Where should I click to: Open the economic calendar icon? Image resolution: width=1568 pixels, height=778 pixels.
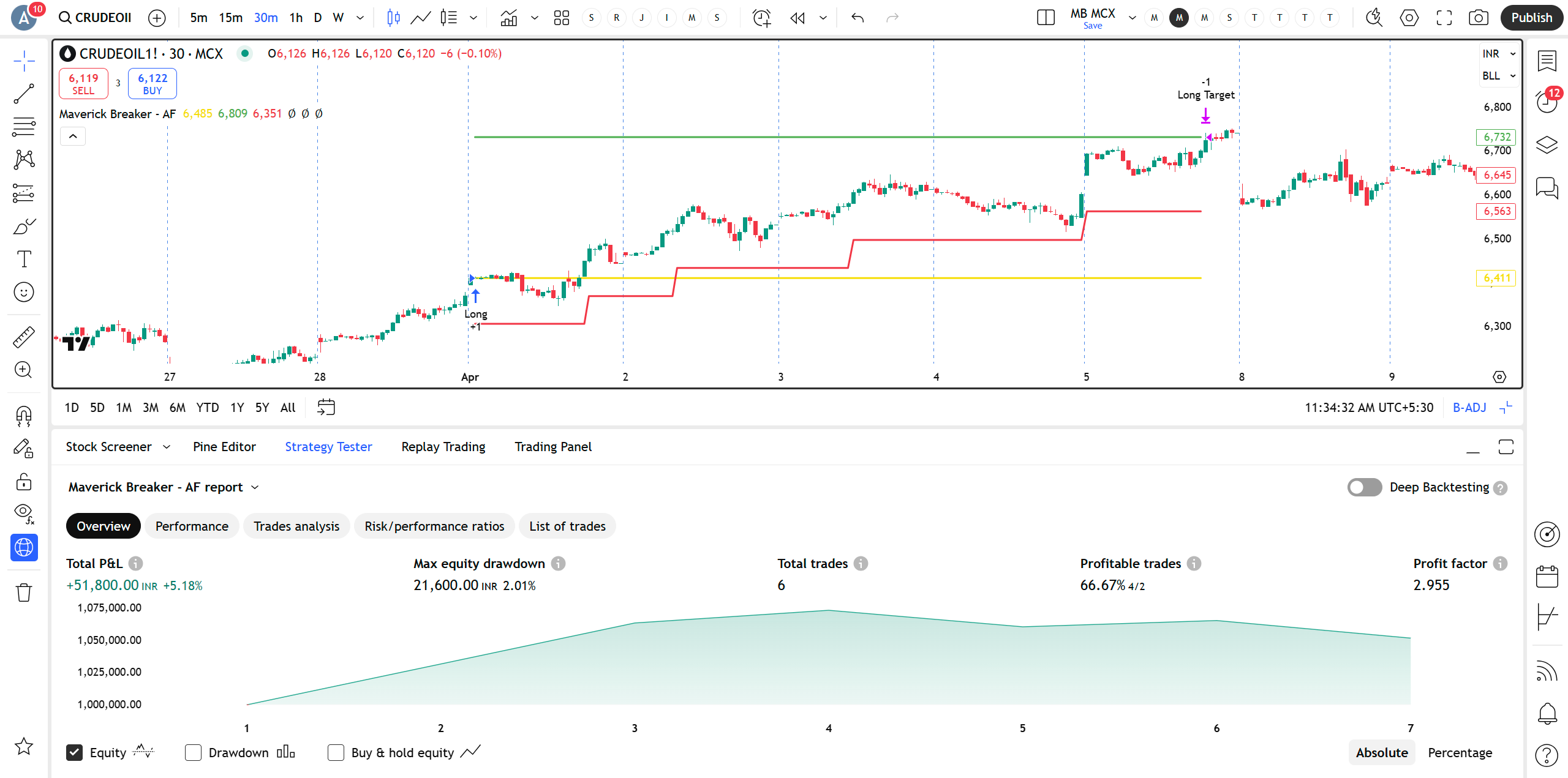(1547, 576)
